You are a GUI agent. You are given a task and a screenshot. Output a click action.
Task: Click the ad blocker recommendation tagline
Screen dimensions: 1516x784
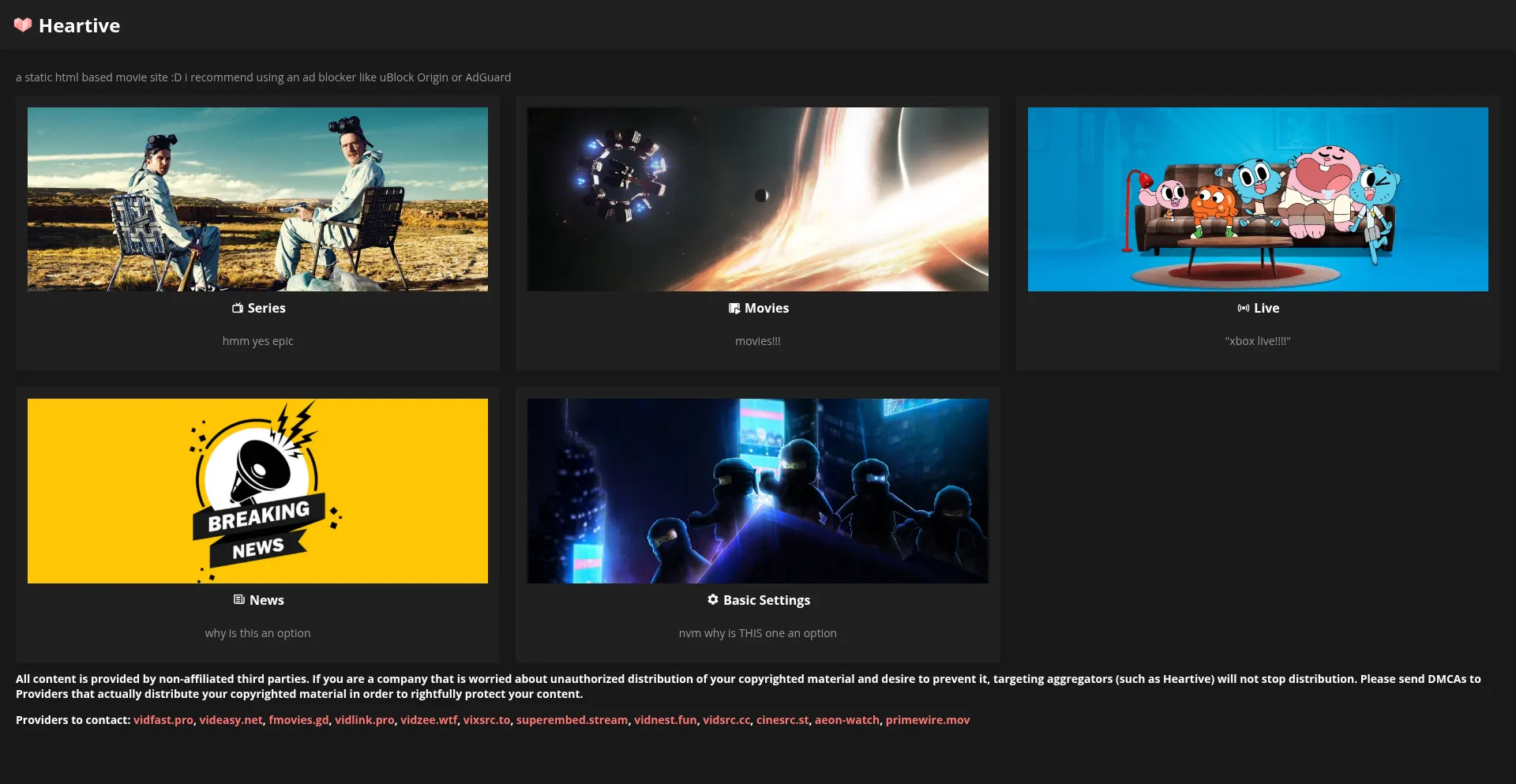[x=263, y=77]
